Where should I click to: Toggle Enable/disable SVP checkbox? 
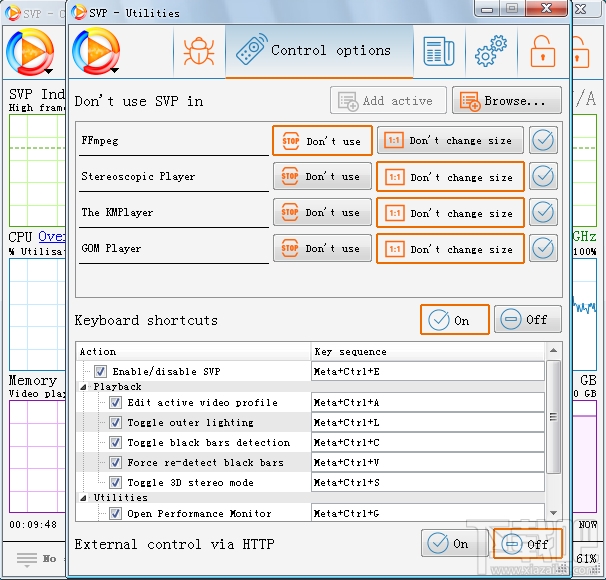click(101, 372)
